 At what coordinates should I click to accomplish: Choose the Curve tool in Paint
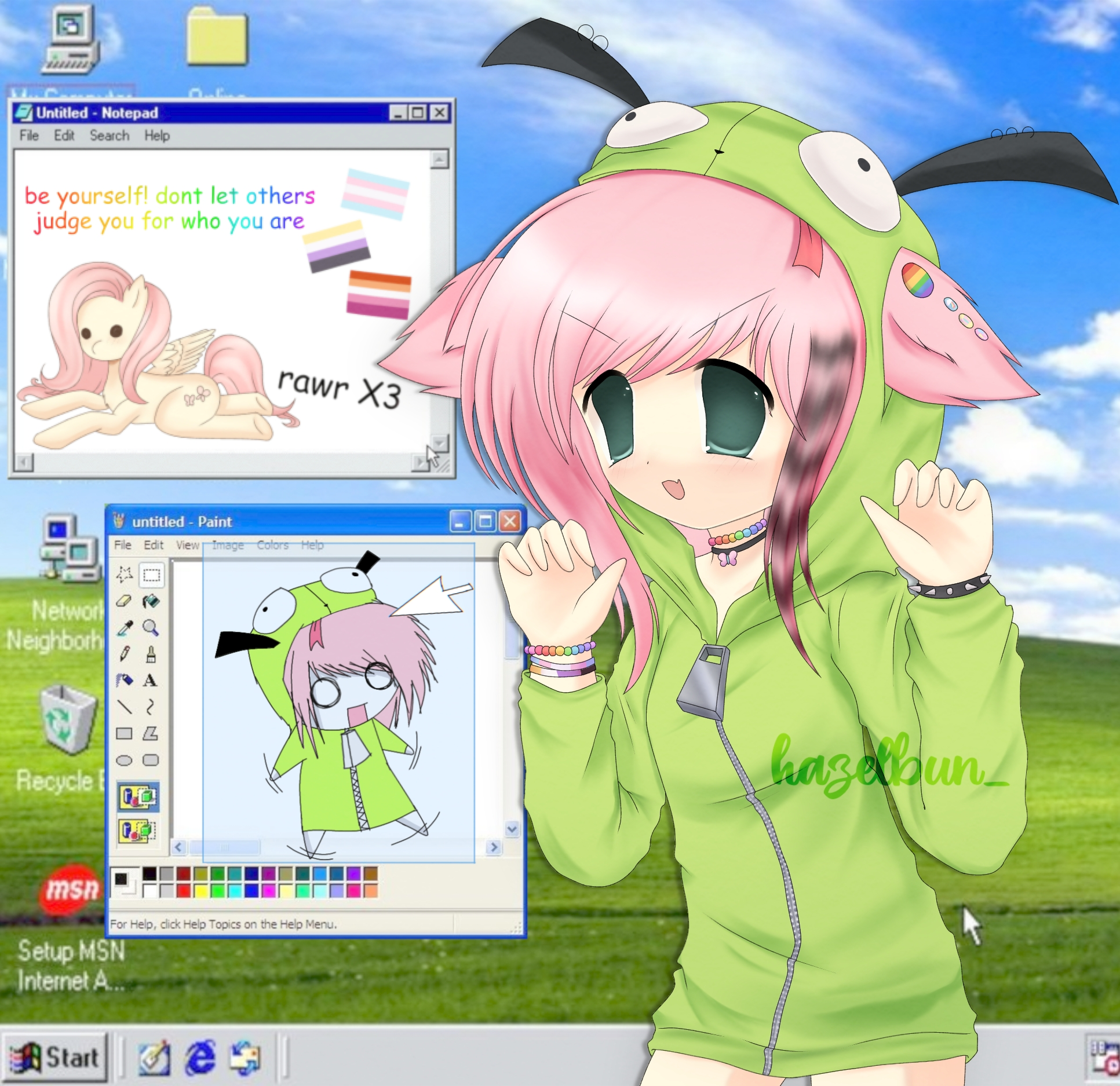click(151, 707)
